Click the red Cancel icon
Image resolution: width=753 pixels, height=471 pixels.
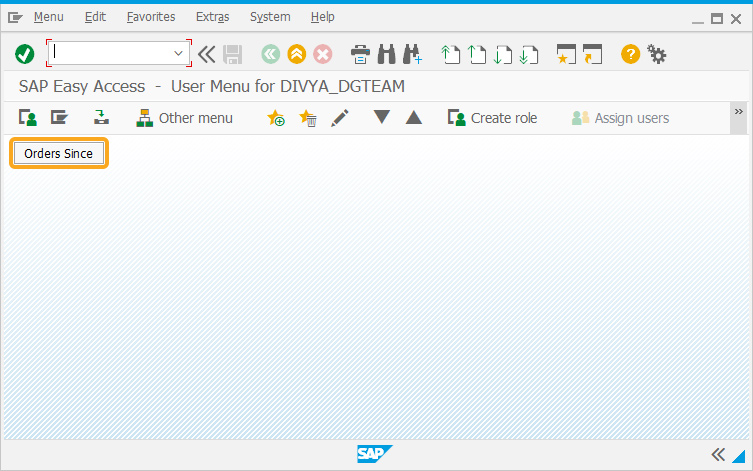coord(323,54)
